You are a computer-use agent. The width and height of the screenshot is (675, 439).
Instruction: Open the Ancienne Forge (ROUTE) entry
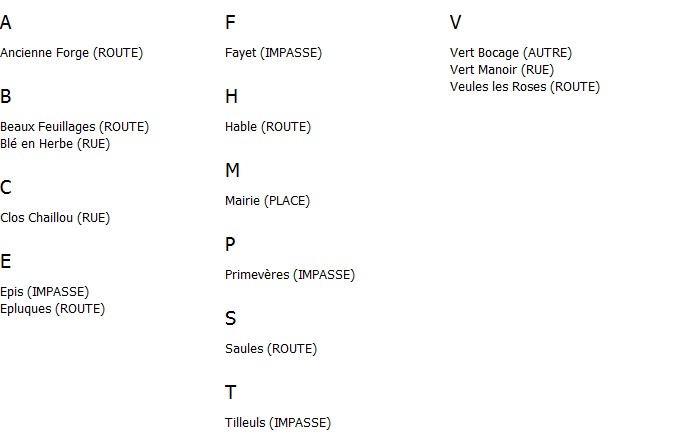coord(71,53)
